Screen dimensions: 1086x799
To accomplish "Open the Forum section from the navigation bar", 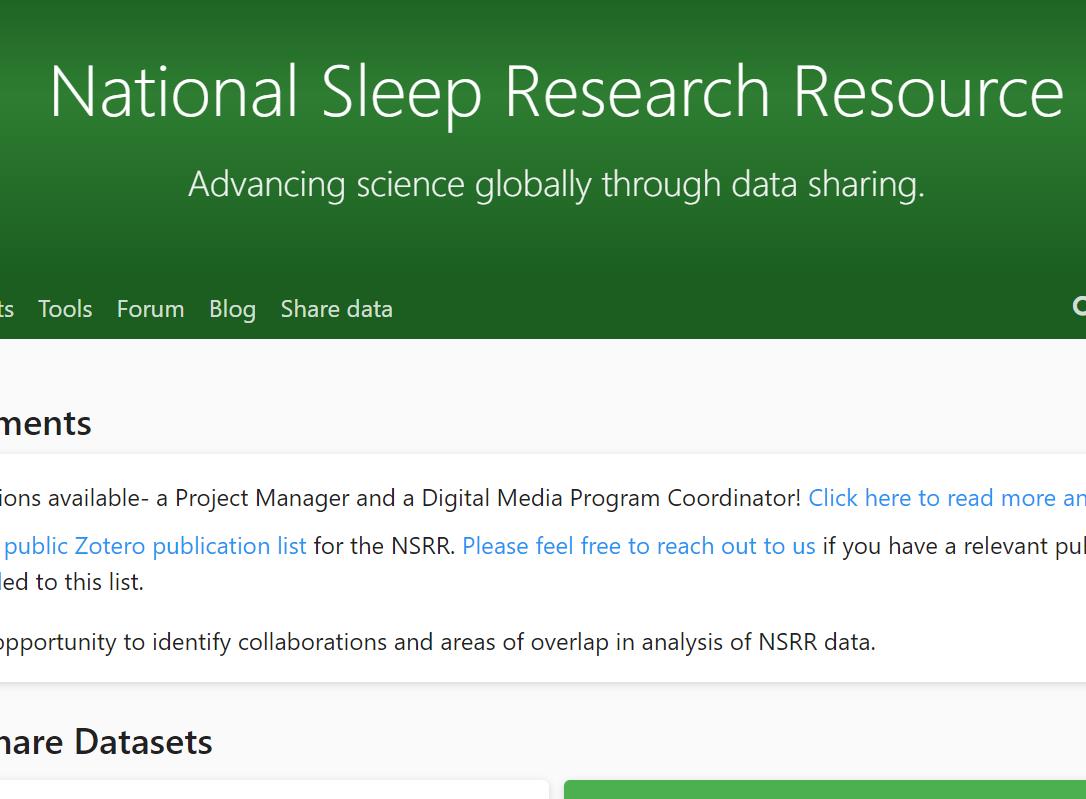I will click(150, 309).
